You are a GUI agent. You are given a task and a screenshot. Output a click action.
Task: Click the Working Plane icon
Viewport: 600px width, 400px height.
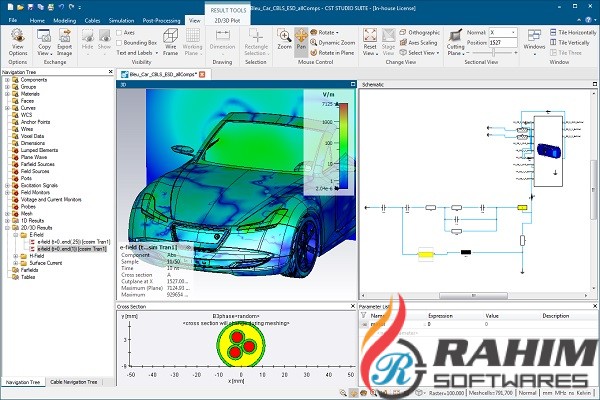click(192, 42)
